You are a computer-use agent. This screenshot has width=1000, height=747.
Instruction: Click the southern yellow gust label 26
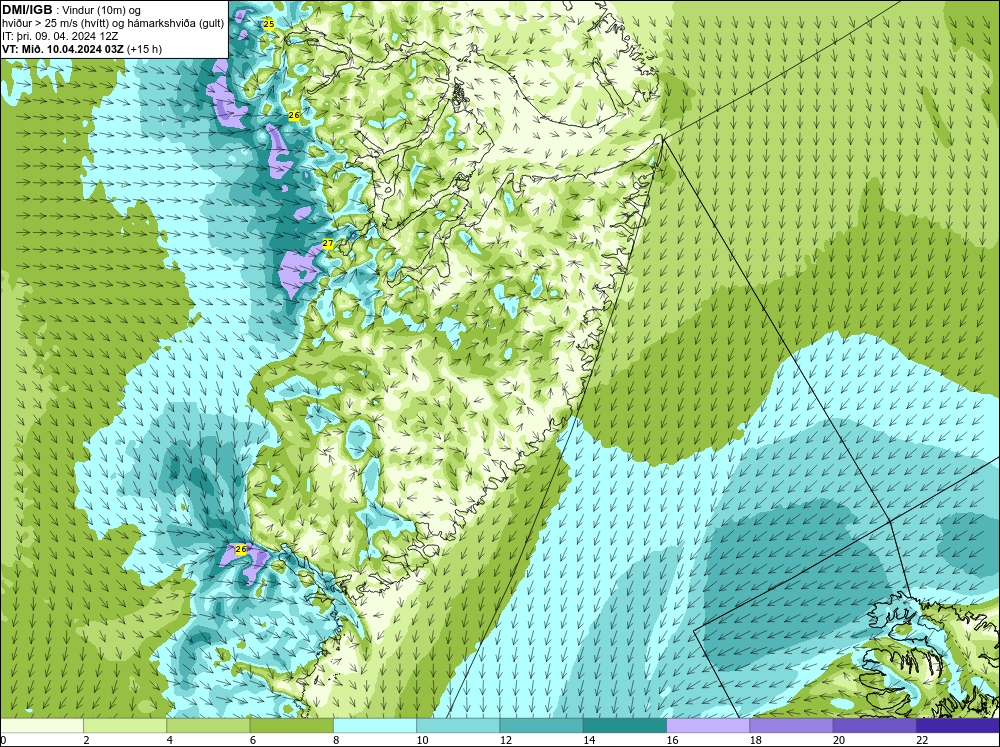(x=240, y=549)
